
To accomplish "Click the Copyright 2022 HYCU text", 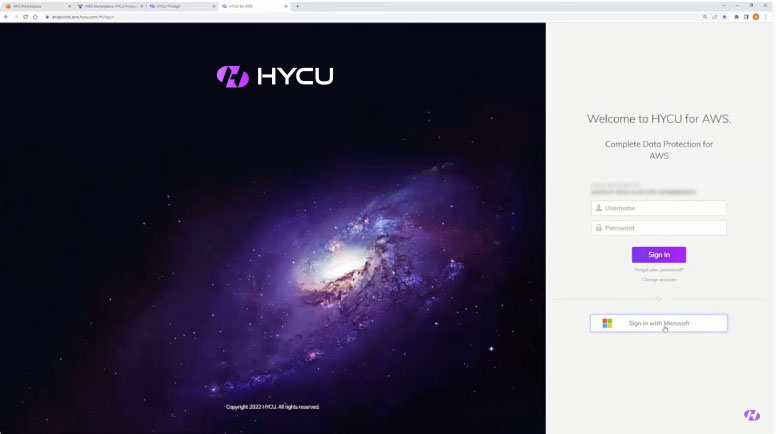I will pos(272,407).
